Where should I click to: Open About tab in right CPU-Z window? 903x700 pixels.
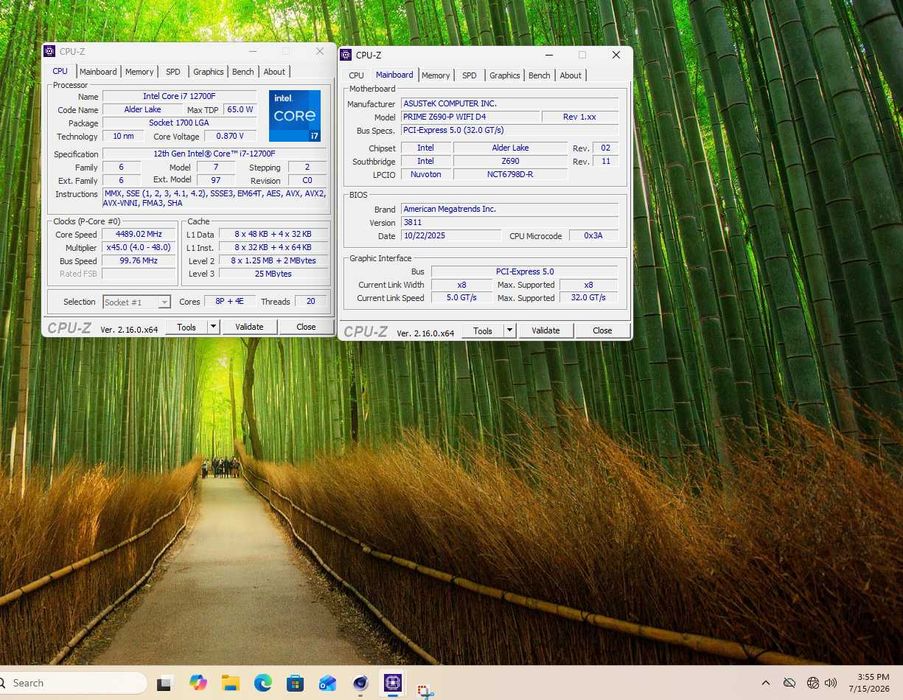pos(571,75)
